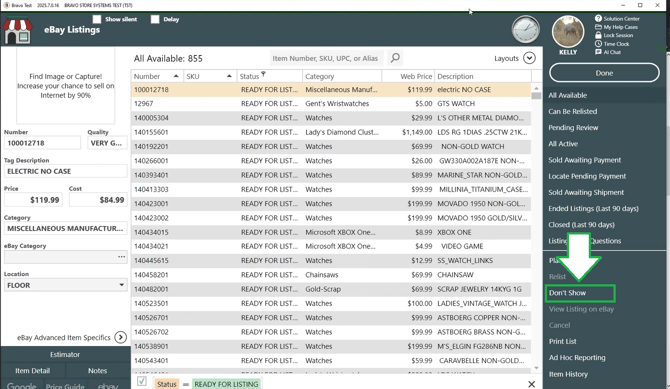Click the Tag Description field

[x=65, y=171]
